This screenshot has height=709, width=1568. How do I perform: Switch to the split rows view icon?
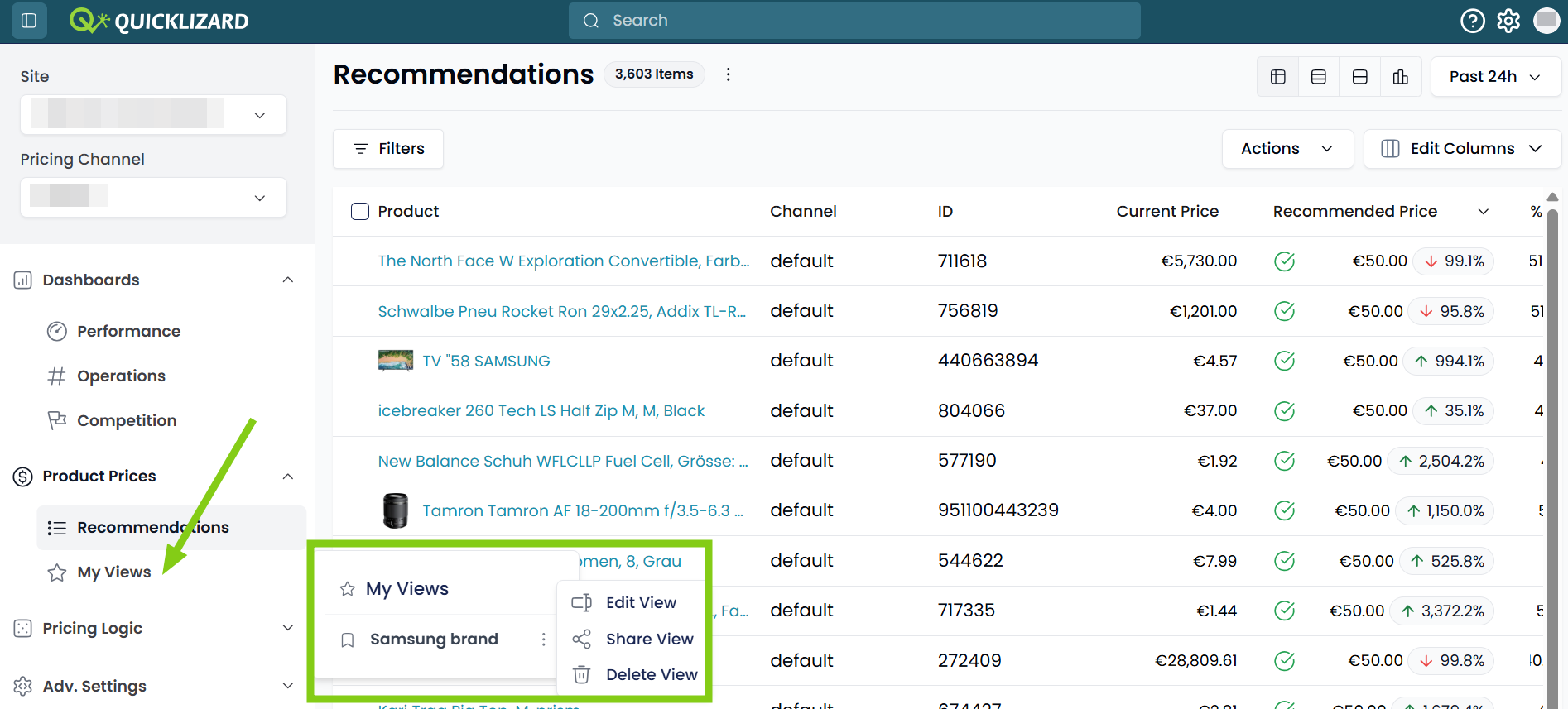(1359, 77)
